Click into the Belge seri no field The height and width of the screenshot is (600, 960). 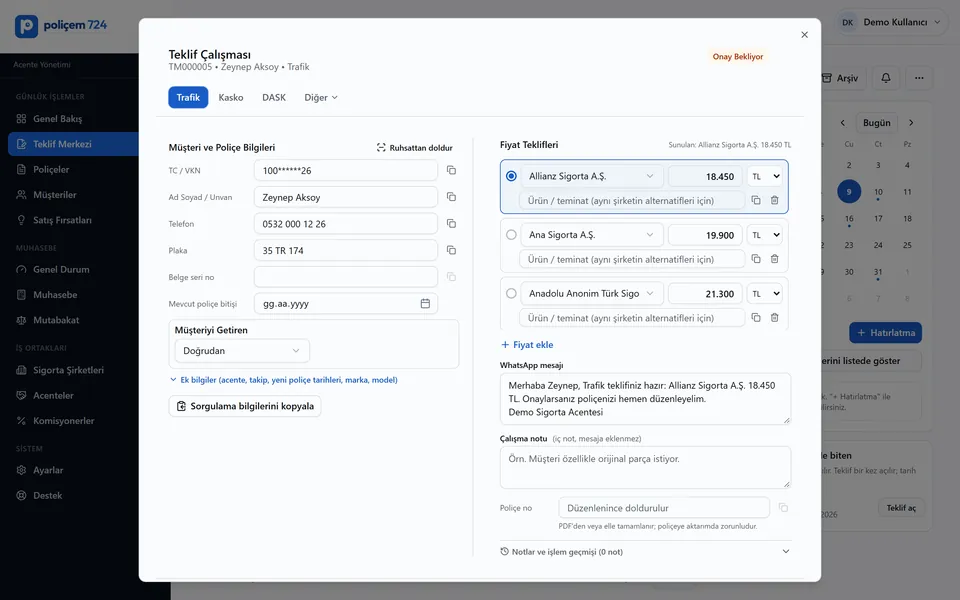(x=346, y=277)
